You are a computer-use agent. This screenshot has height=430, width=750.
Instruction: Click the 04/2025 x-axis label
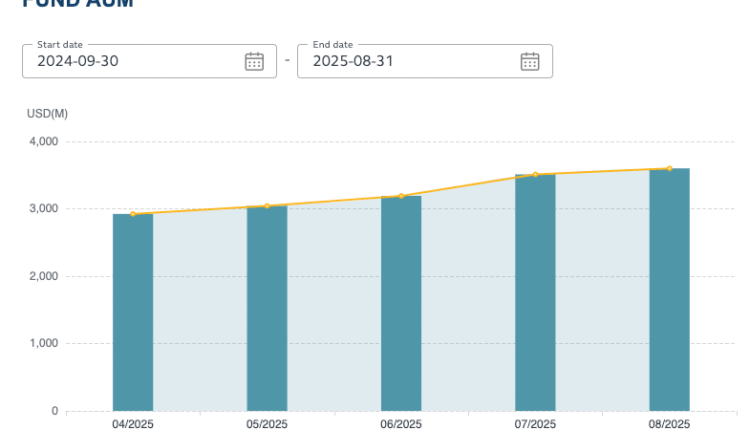[133, 424]
